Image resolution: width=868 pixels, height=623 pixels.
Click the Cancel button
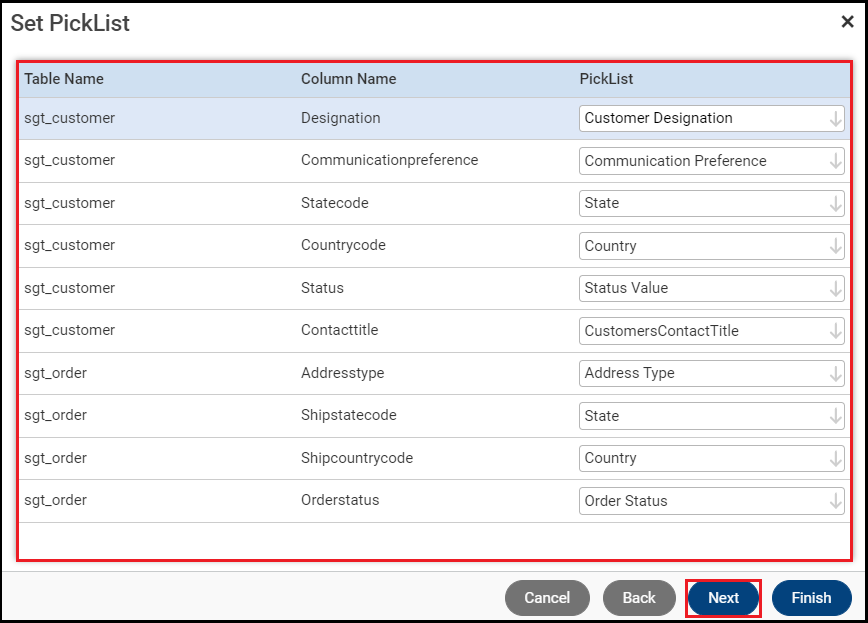(x=547, y=598)
